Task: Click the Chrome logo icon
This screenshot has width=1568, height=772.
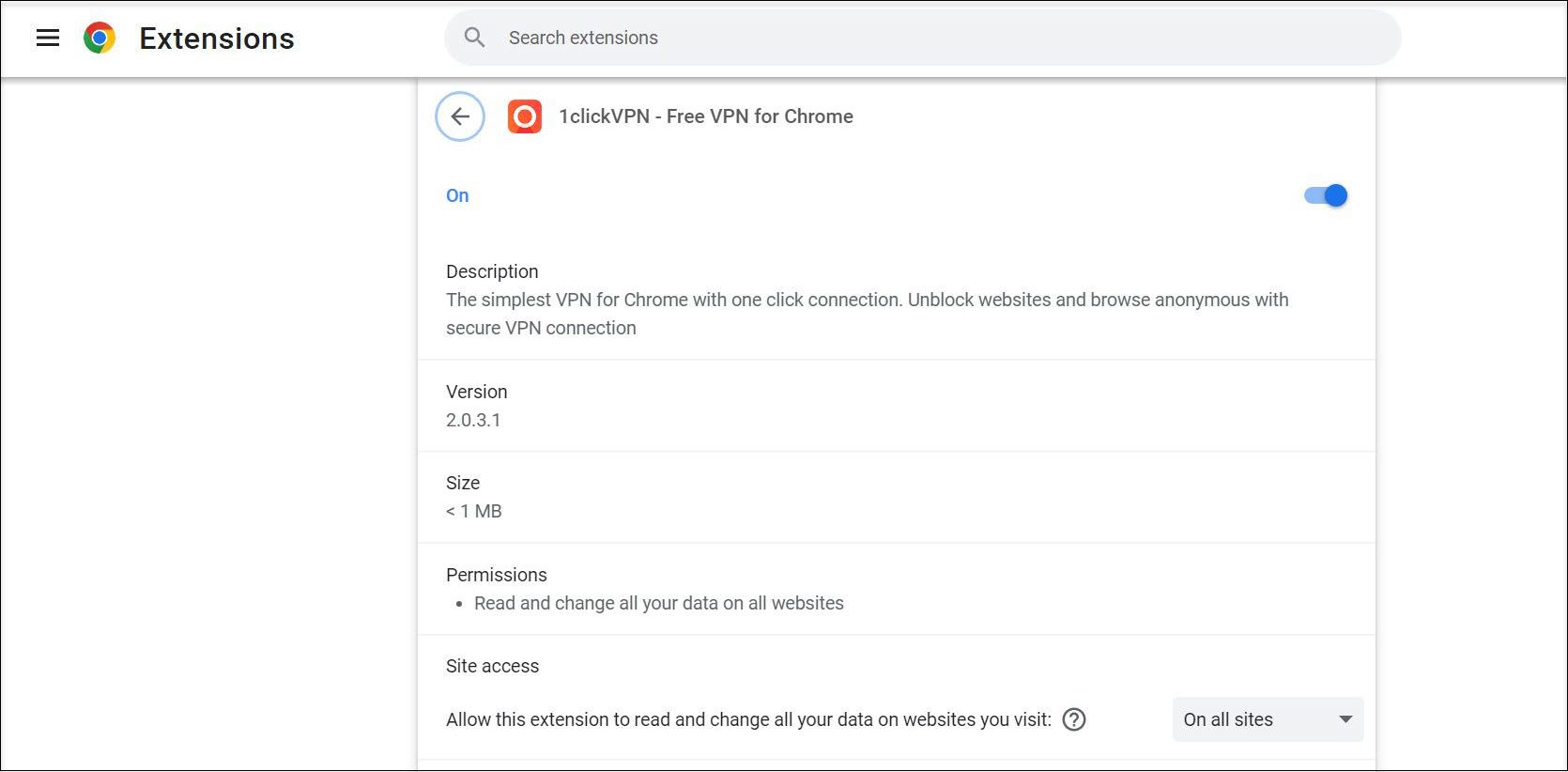Action: (100, 38)
